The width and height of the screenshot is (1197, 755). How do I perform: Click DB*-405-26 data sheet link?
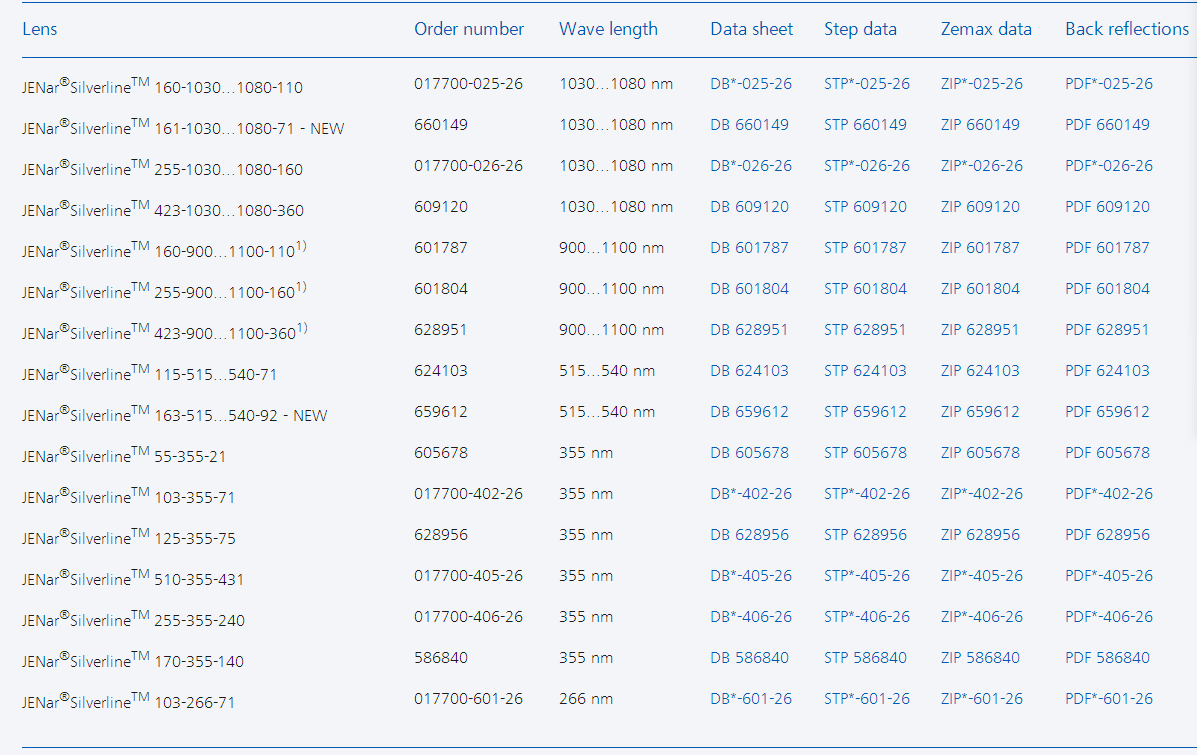point(750,576)
